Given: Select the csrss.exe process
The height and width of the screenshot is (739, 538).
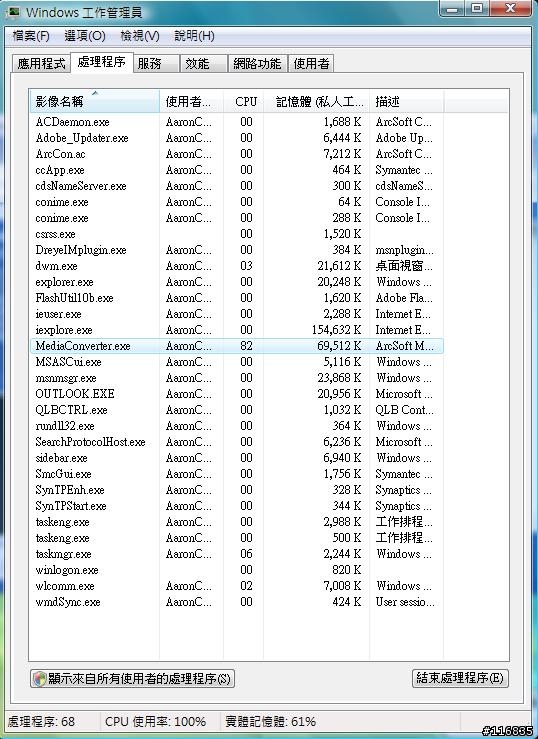Looking at the screenshot, I should coord(236,234).
